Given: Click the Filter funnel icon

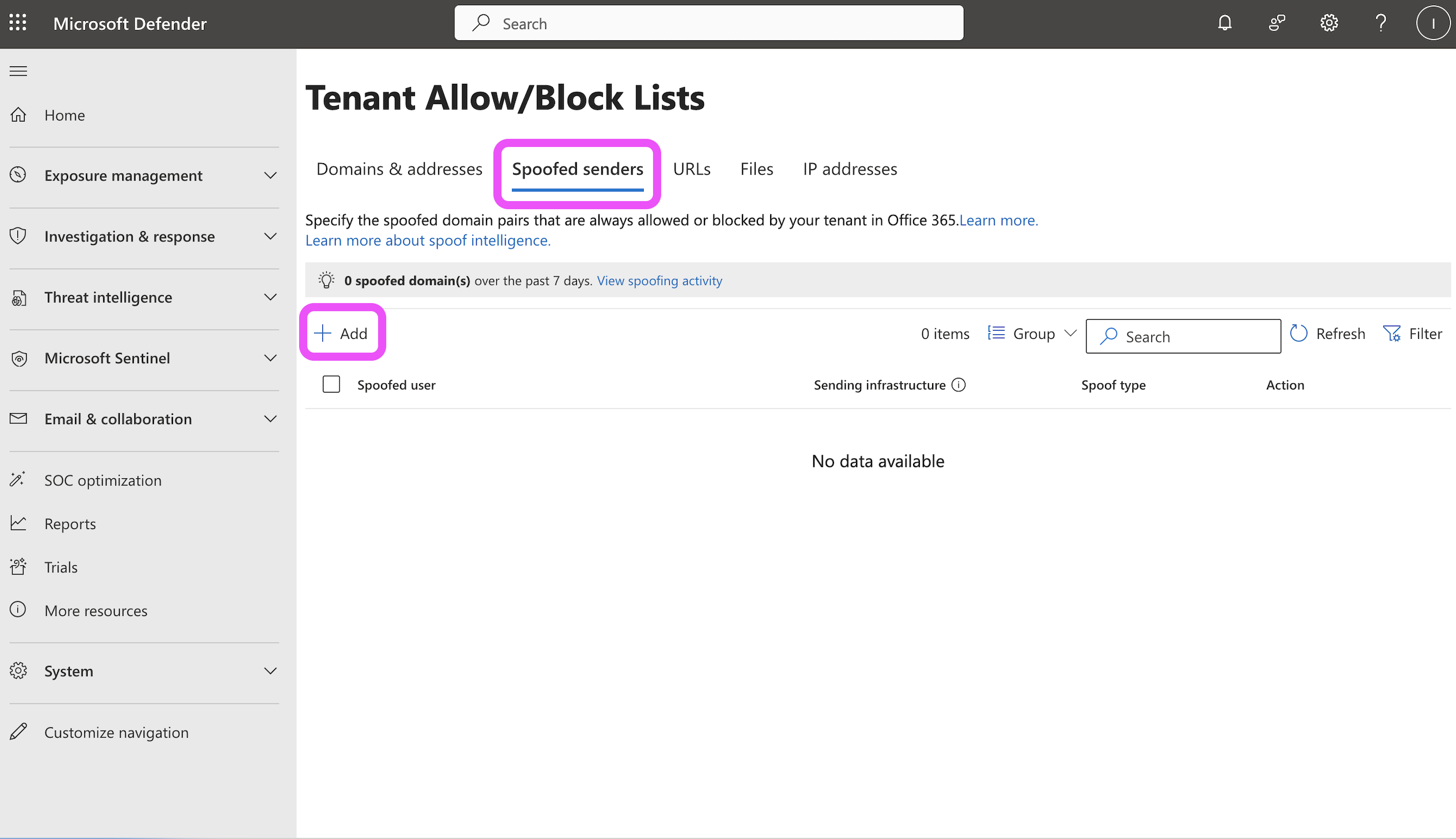Looking at the screenshot, I should tap(1392, 334).
